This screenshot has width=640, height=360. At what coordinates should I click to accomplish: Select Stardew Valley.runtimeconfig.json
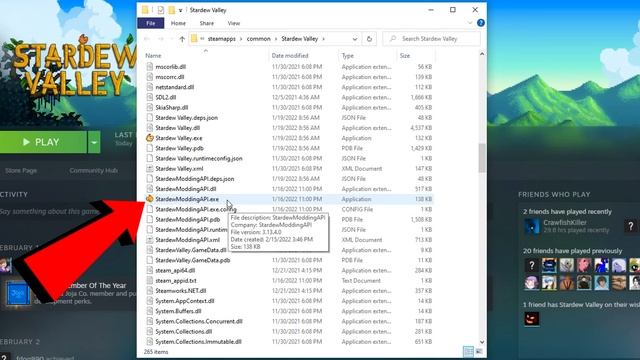199,158
